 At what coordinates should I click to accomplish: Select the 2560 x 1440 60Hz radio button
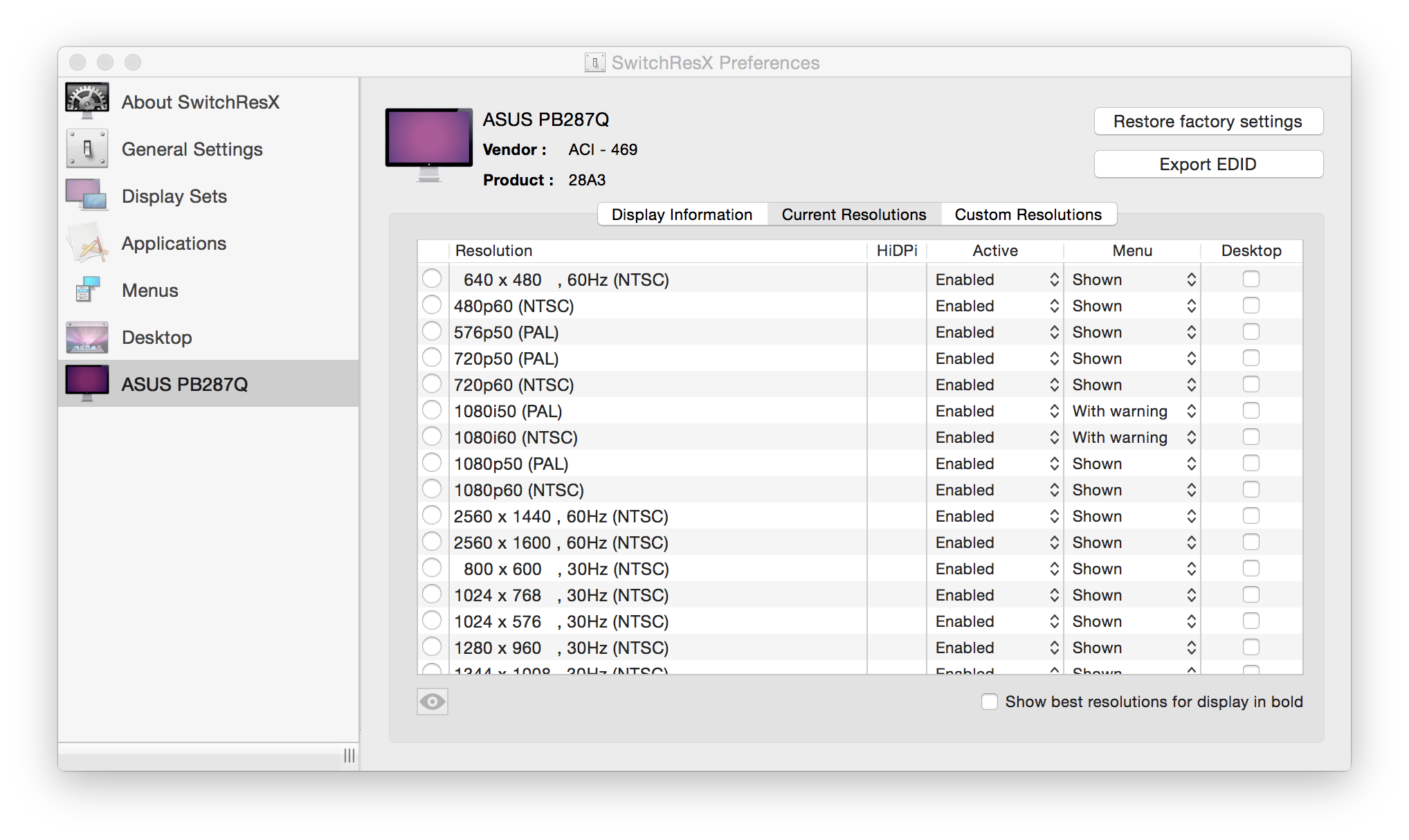432,515
